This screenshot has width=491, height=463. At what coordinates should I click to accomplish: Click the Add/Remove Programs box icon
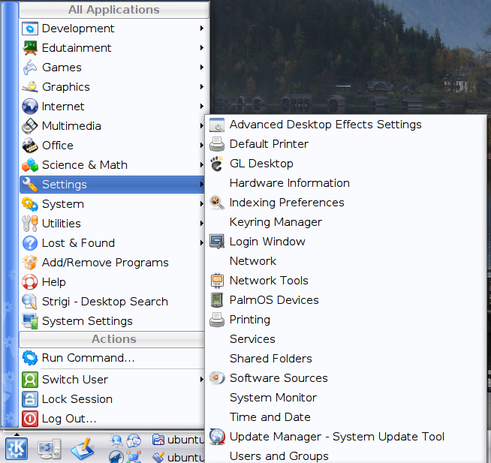tap(30, 262)
